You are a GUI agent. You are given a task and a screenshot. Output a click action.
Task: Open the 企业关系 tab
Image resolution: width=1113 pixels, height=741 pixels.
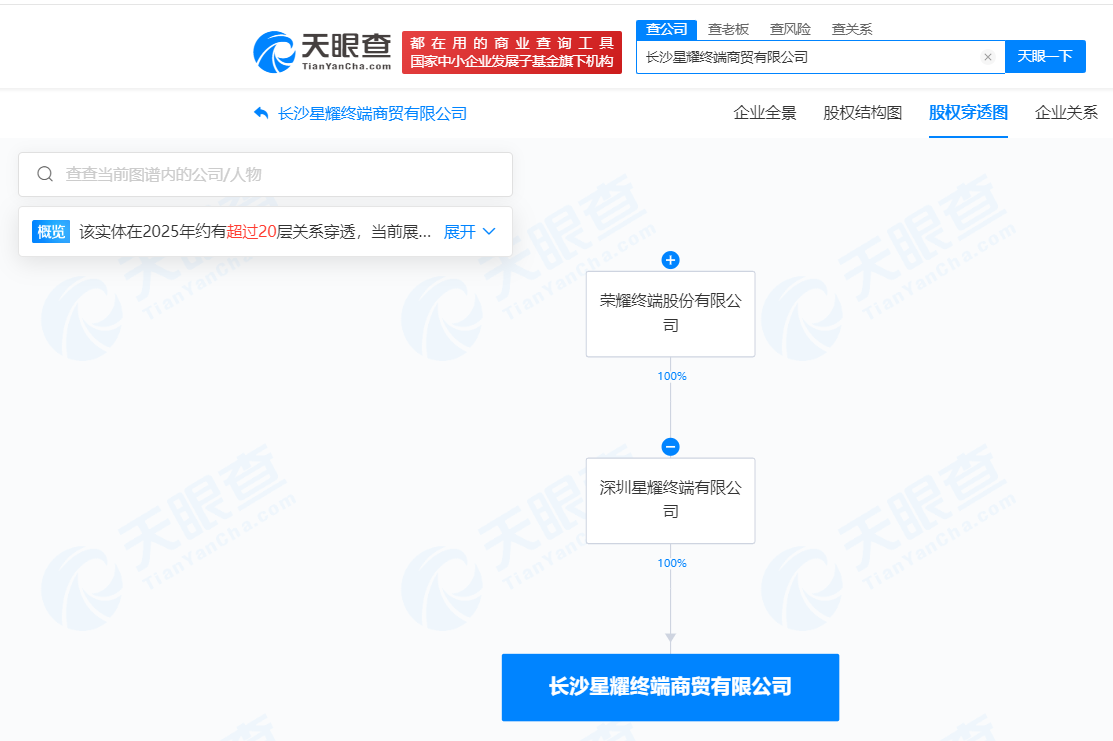[x=1066, y=113]
